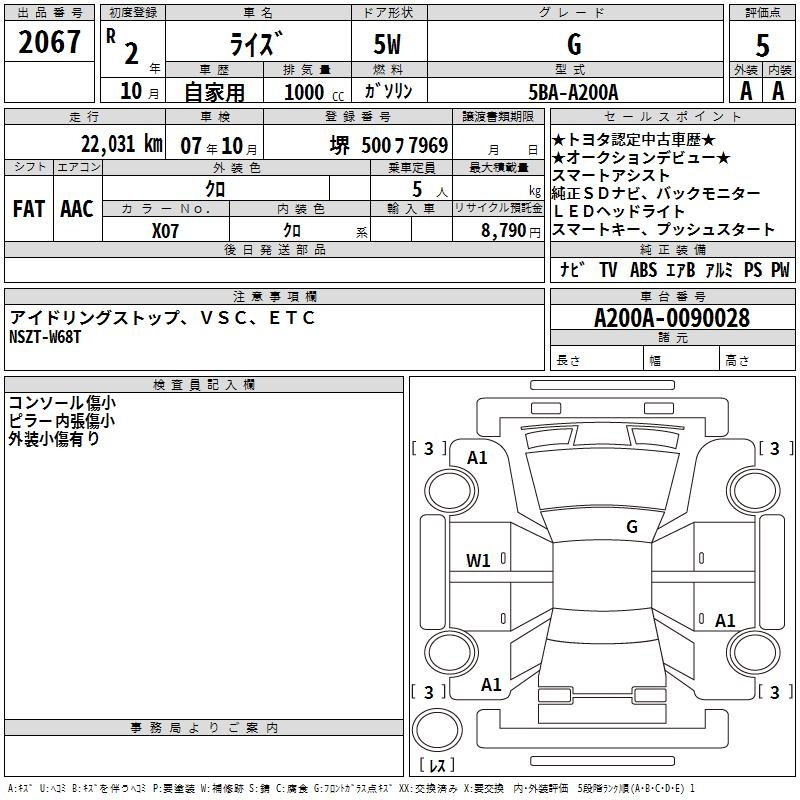Click the レス spare tire label
This screenshot has width=800, height=800.
point(437,765)
